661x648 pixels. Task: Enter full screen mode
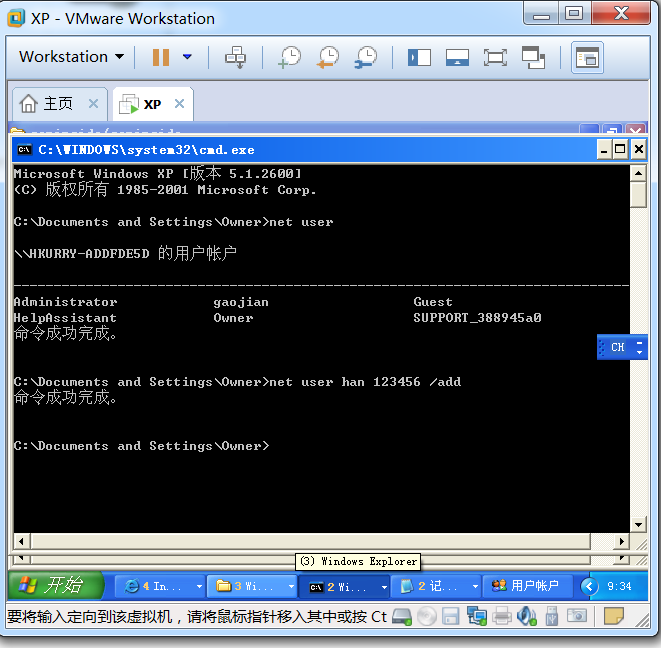(495, 57)
